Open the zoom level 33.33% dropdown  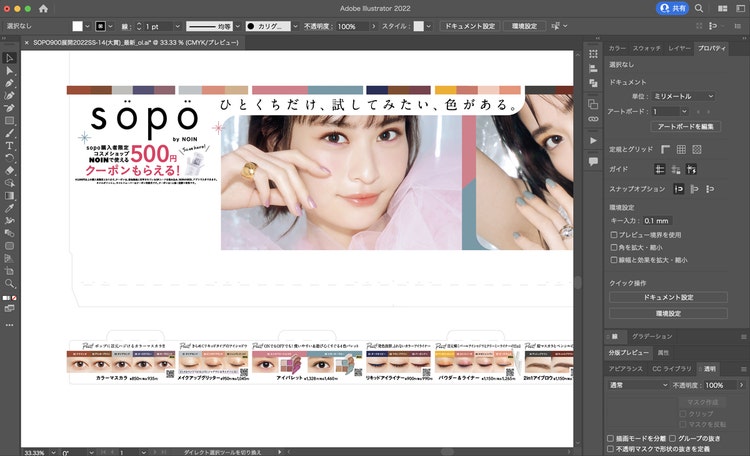pyautogui.click(x=53, y=452)
